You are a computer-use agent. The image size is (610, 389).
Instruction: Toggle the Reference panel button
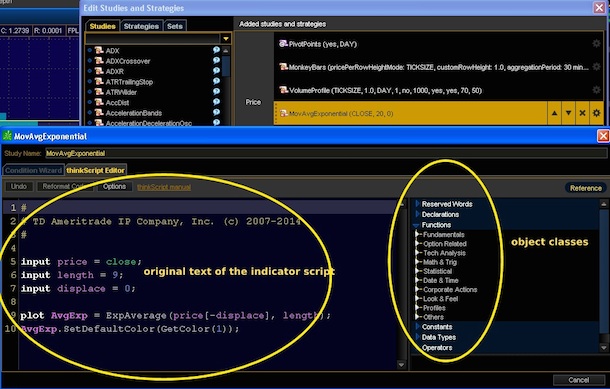585,188
